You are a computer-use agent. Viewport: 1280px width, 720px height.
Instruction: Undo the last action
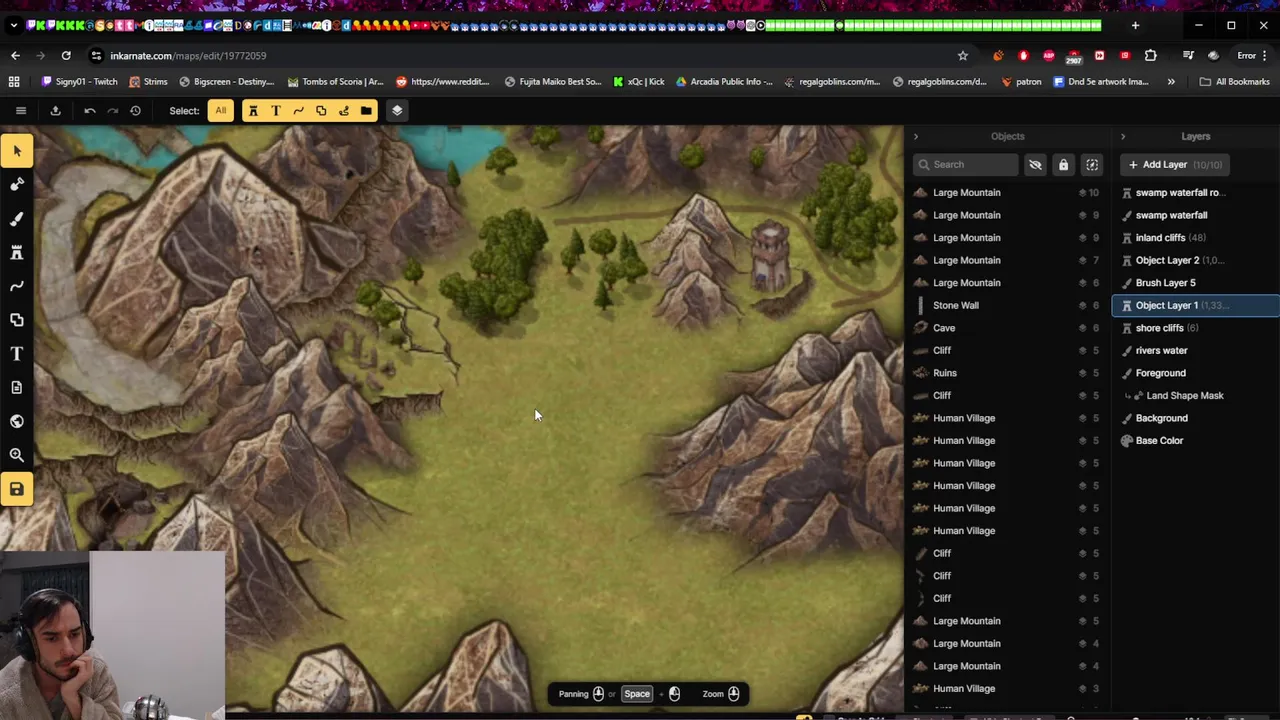pos(90,111)
